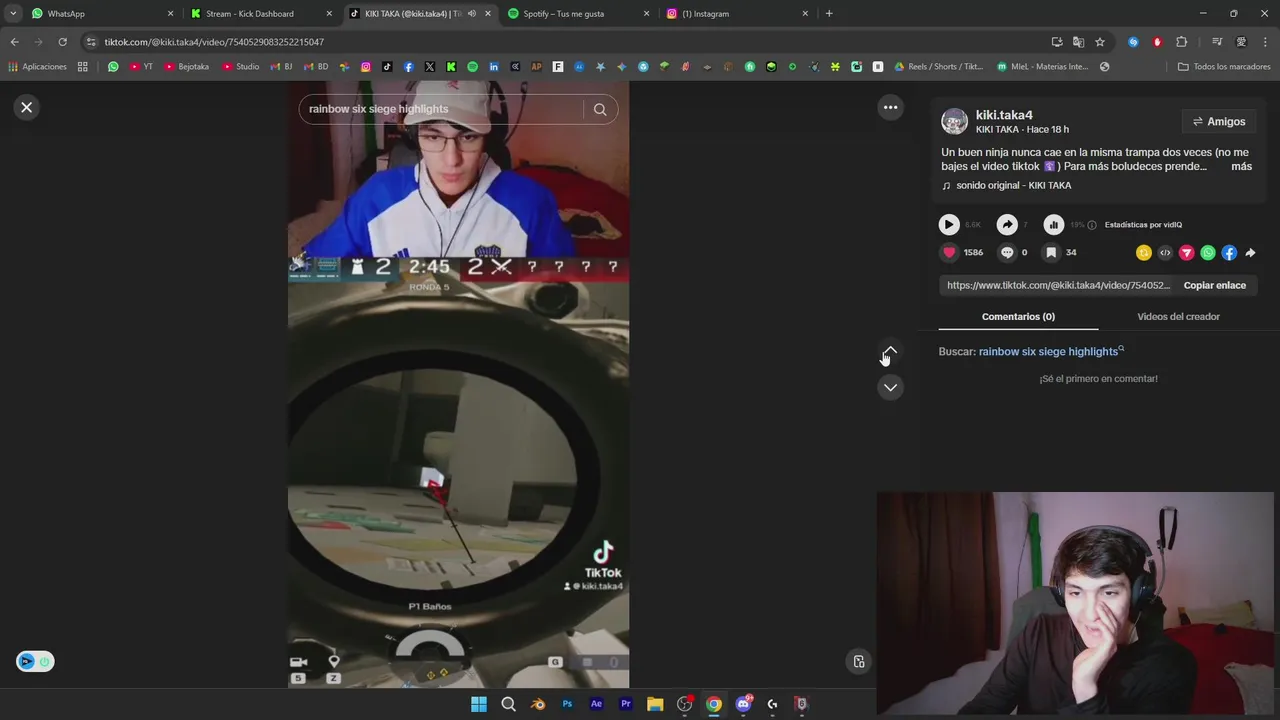Go to previous video with up chevron
The width and height of the screenshot is (1280, 720).
(890, 351)
